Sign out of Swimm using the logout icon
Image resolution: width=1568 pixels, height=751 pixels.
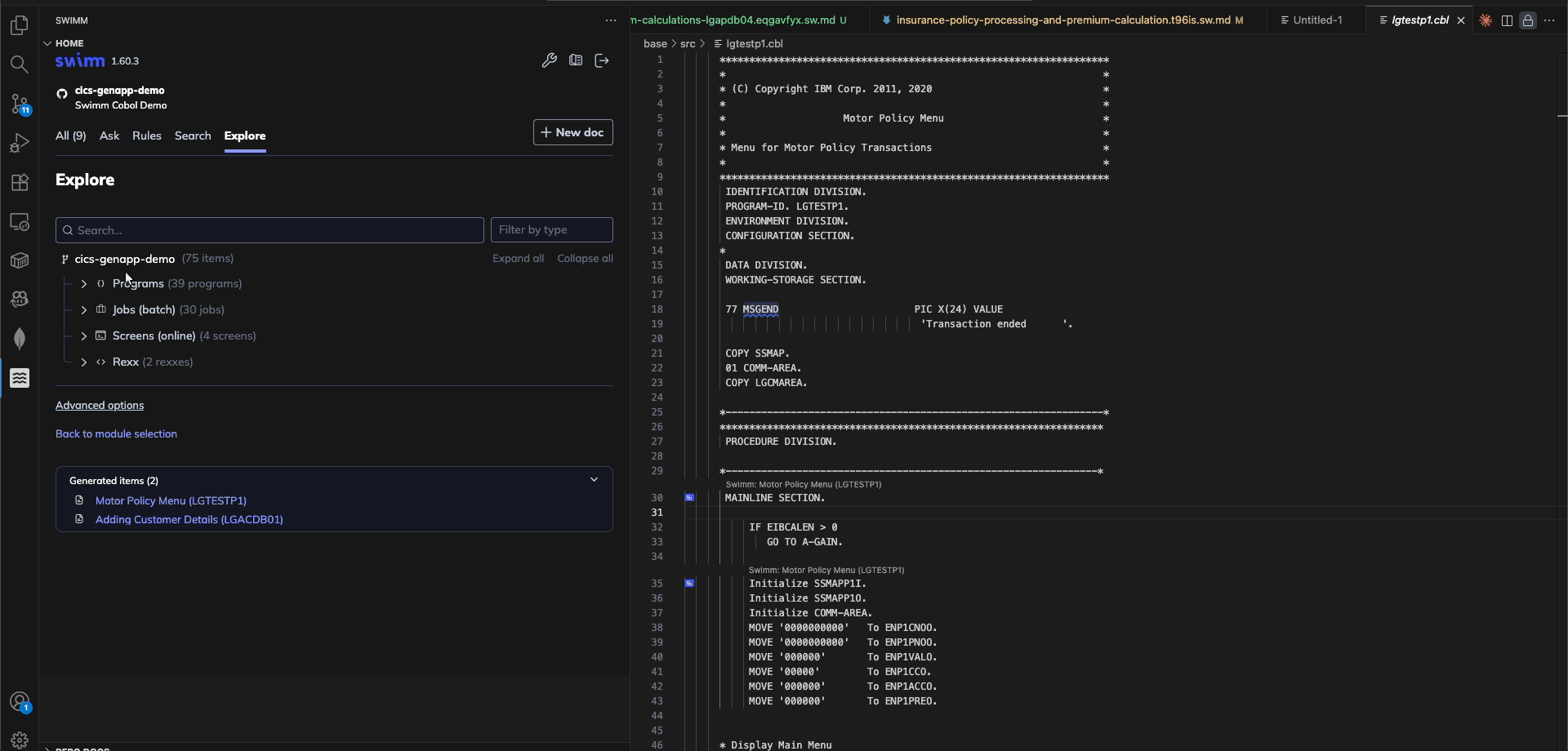(602, 60)
